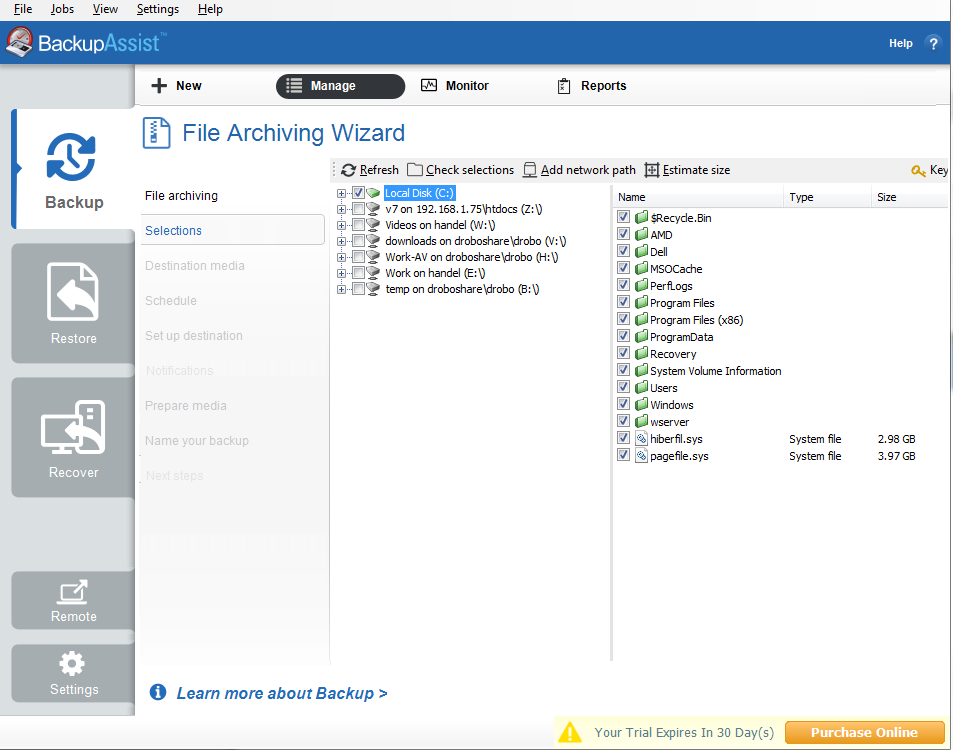Uncheck the $Recycle.Bin checkbox
Viewport: 953px width, 750px height.
tap(623, 216)
